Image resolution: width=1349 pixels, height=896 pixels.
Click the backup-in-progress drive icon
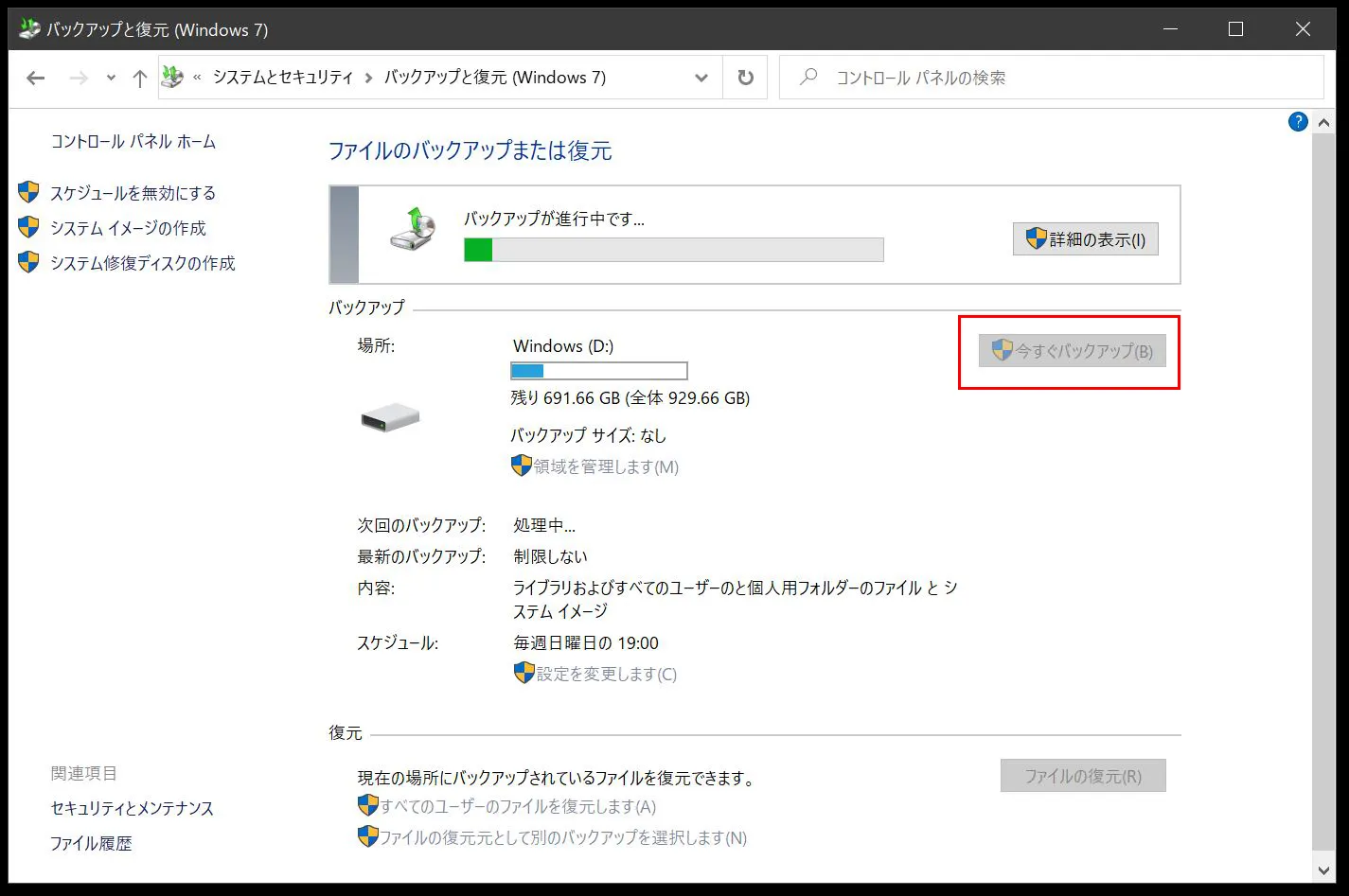pos(413,228)
